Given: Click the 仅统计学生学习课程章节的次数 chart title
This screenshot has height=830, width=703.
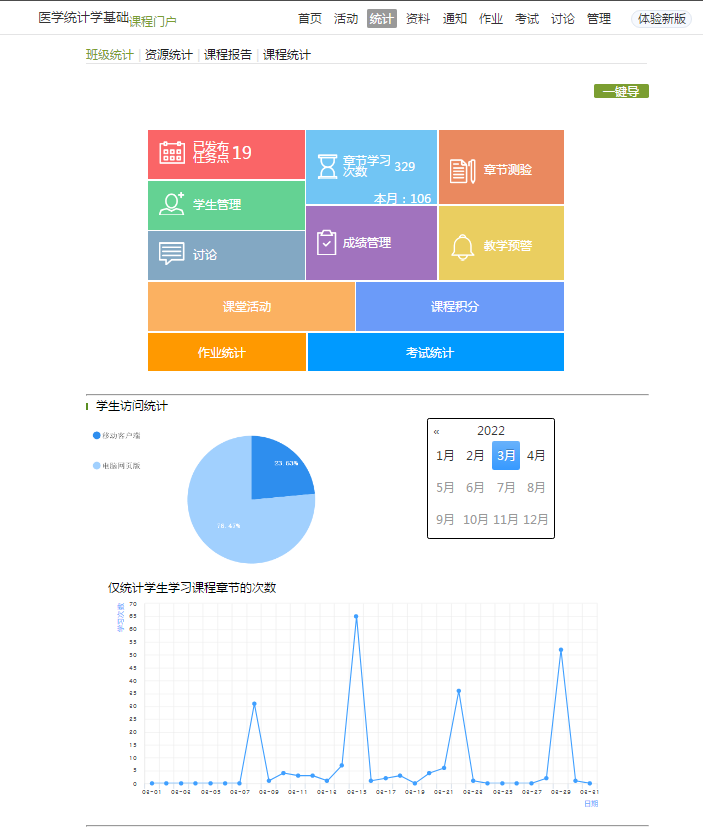Looking at the screenshot, I should click(x=192, y=588).
